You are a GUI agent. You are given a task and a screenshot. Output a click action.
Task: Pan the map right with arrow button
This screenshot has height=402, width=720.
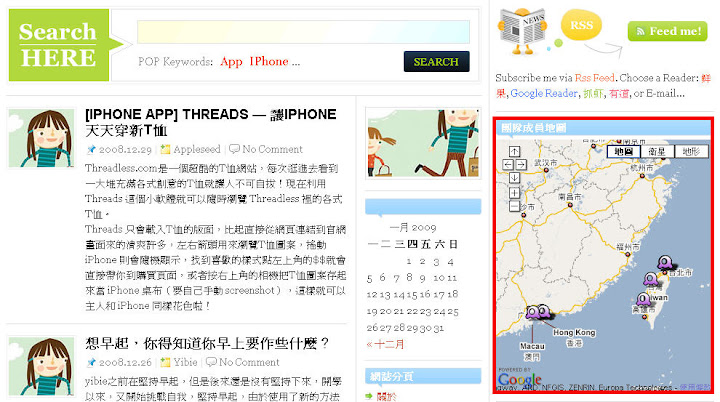tap(521, 164)
